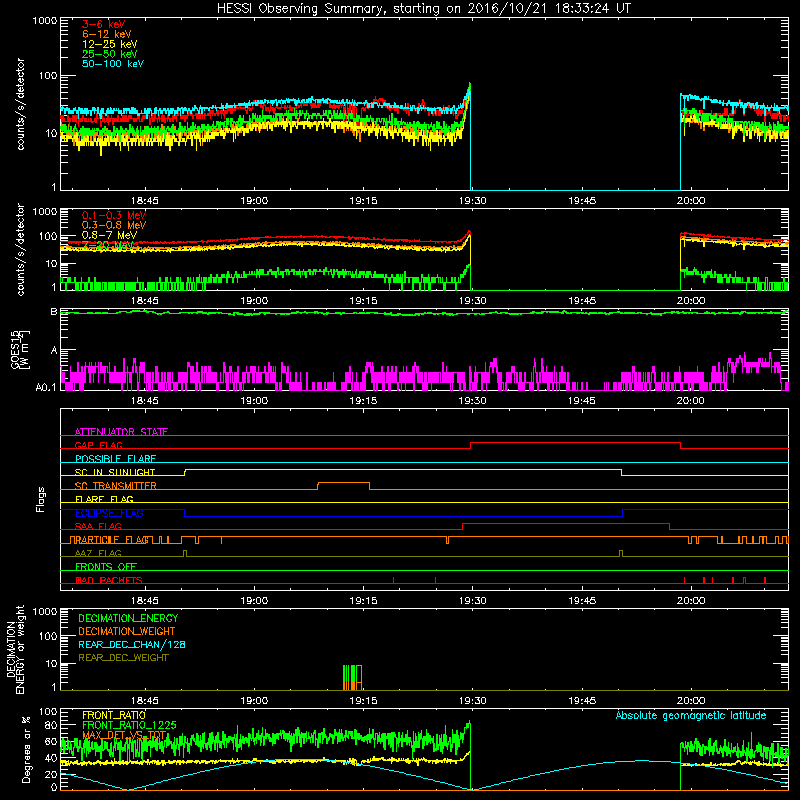Click the SC_IN_SUNLIGHT flag label
This screenshot has width=800, height=800.
(x=115, y=472)
